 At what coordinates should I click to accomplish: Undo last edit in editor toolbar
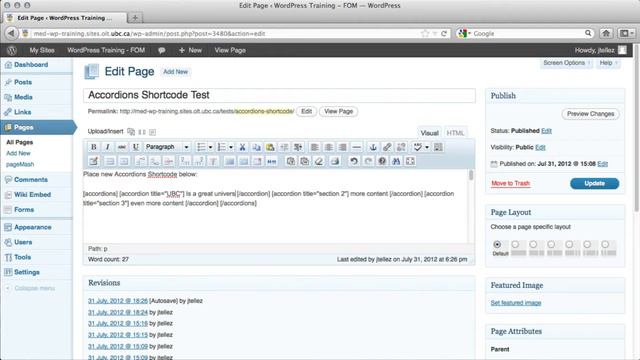click(x=354, y=161)
